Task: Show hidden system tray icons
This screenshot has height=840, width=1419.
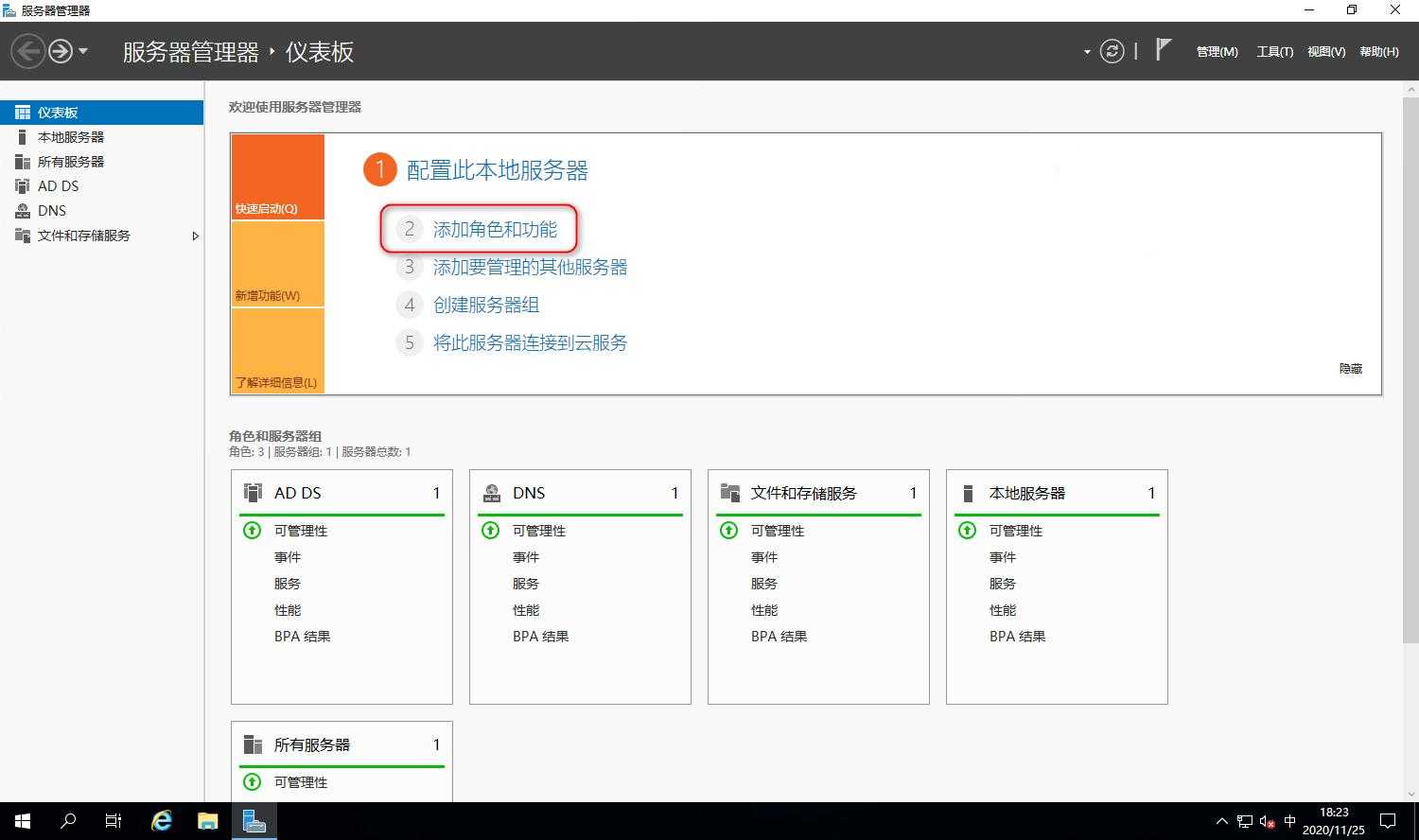Action: 1222,821
